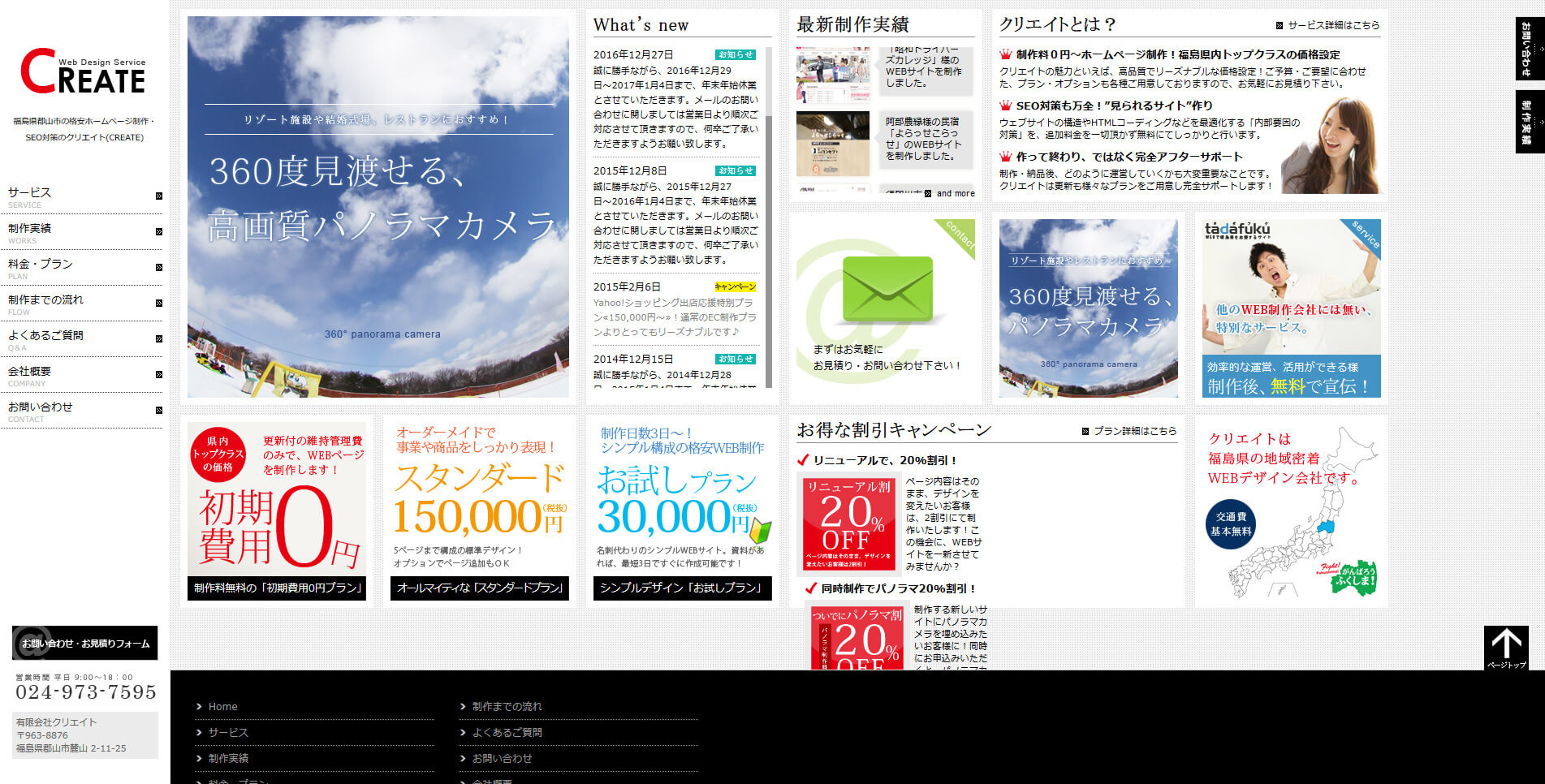The height and width of the screenshot is (784, 1545).
Task: Click the arrow icon beside 制作実績 menu
Action: (x=159, y=231)
